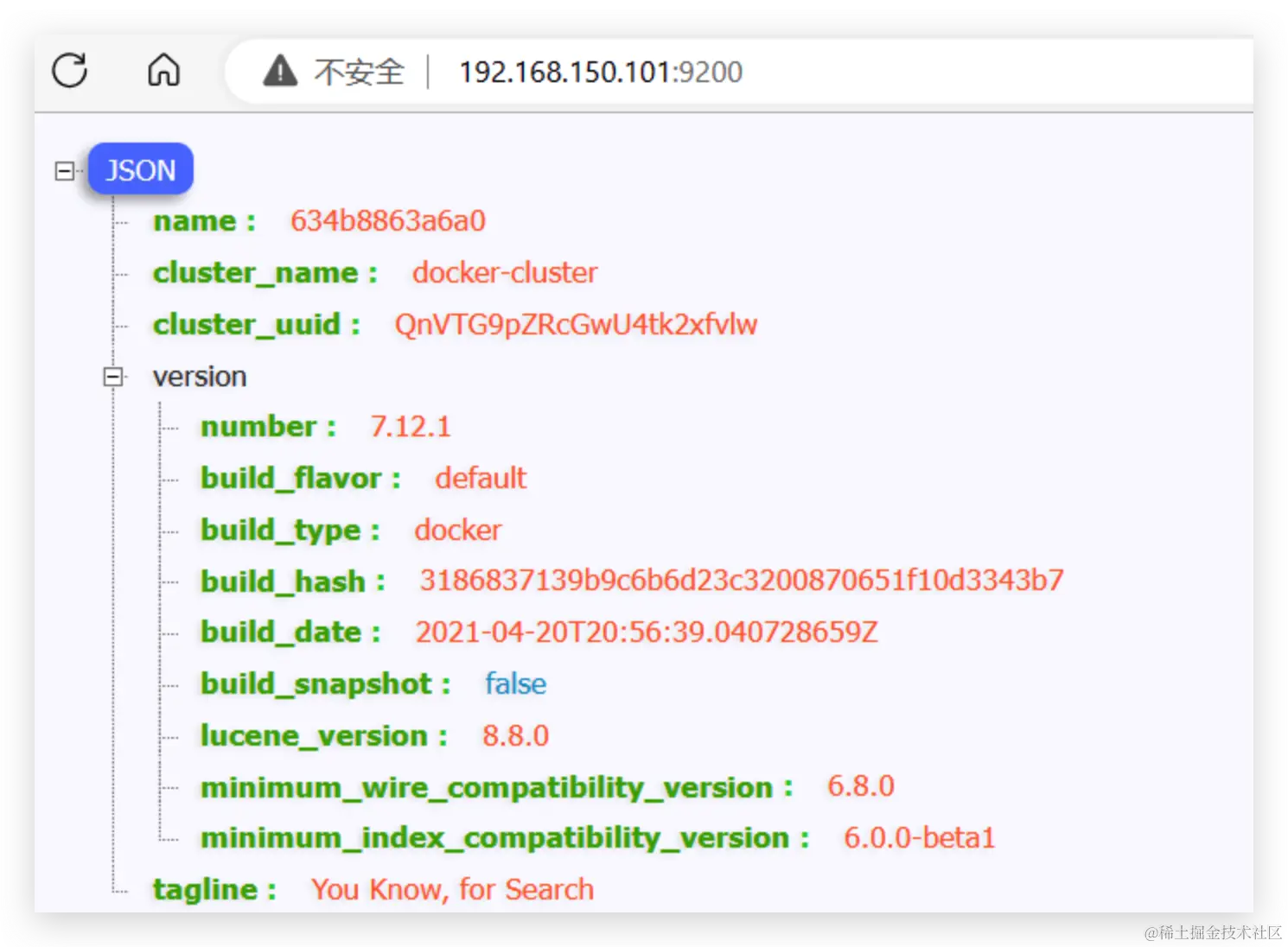Click the build_type value docker
Image resolution: width=1288 pixels, height=947 pixels.
tap(457, 530)
